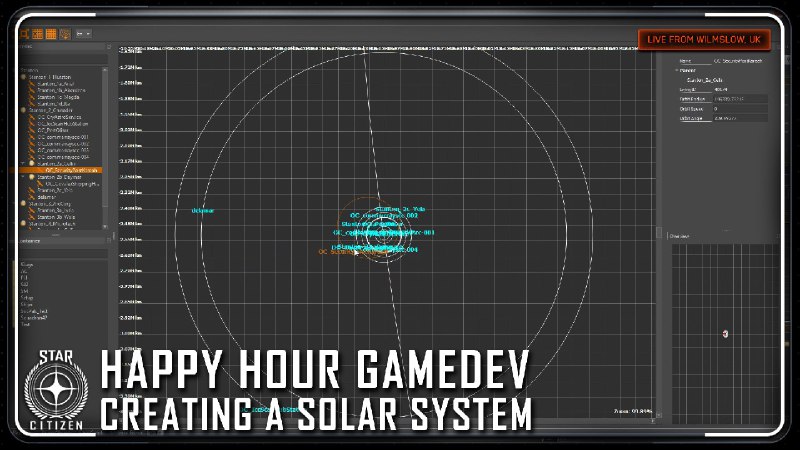The height and width of the screenshot is (450, 800).
Task: Click the first orange select-frame toolbar icon
Action: click(x=24, y=34)
